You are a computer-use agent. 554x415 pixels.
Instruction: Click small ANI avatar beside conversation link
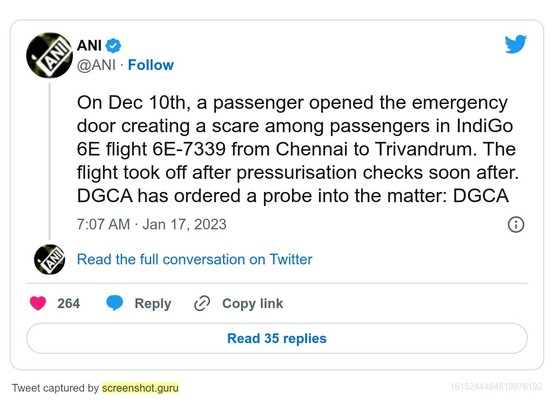click(x=49, y=260)
